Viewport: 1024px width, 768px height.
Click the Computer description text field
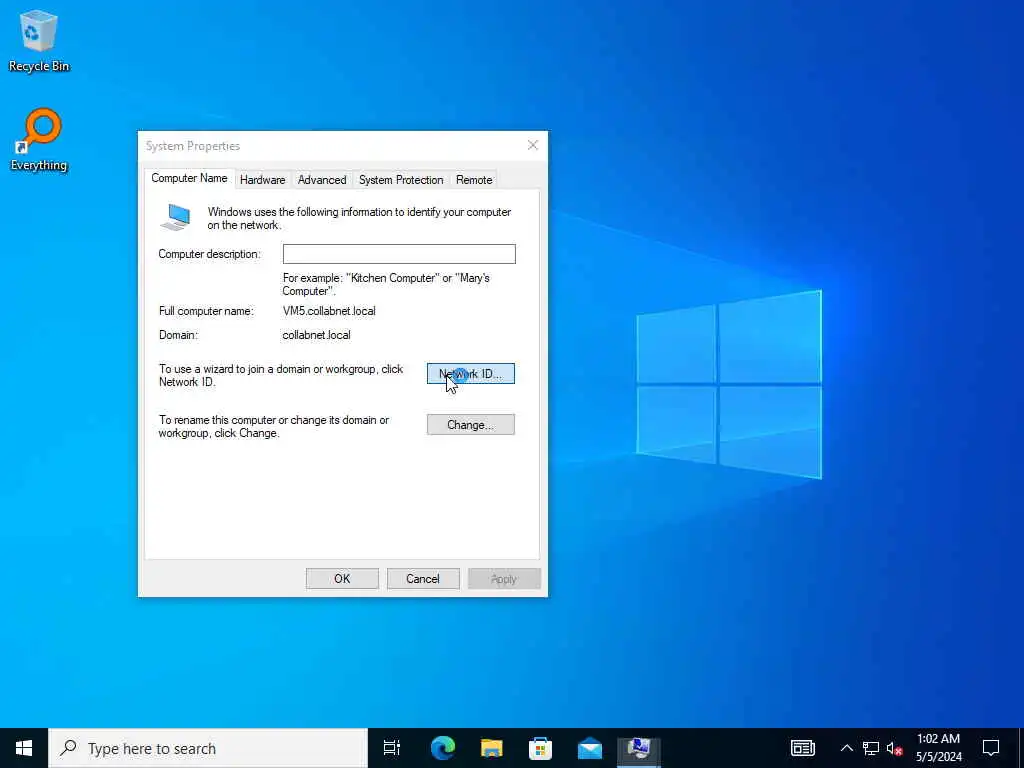coord(399,254)
